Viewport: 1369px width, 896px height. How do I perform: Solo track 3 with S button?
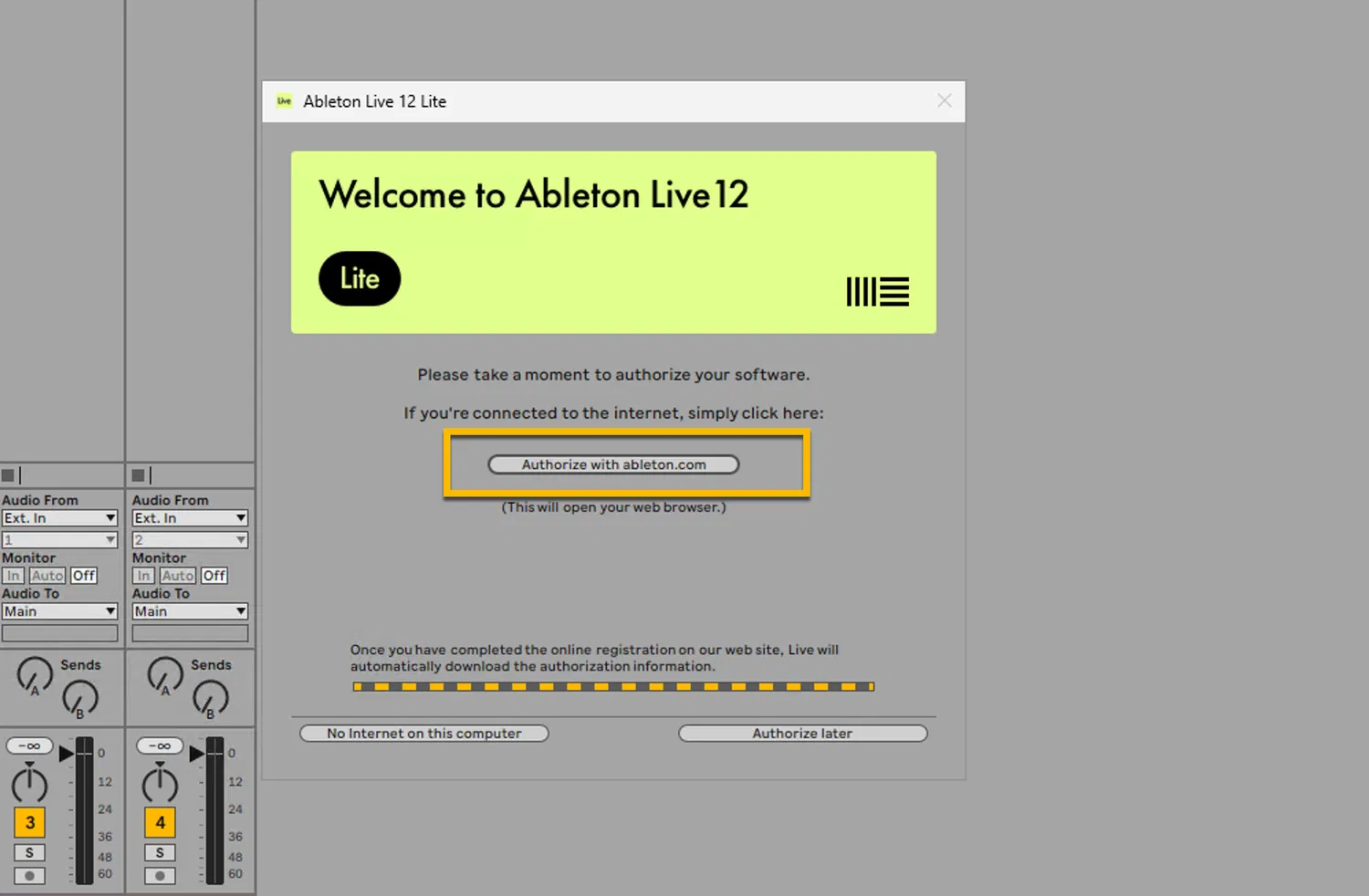pyautogui.click(x=29, y=853)
